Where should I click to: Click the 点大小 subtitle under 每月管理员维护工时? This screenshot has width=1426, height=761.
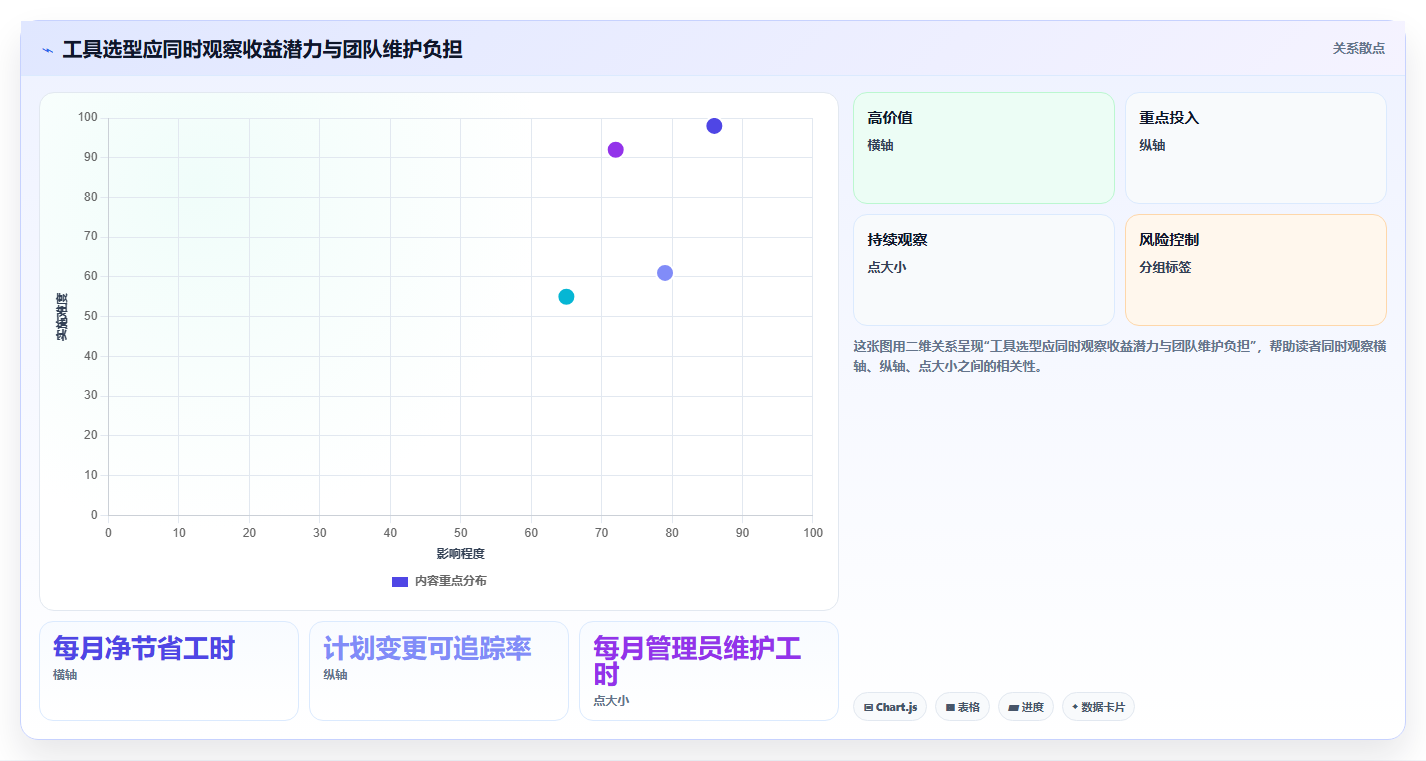pyautogui.click(x=611, y=701)
